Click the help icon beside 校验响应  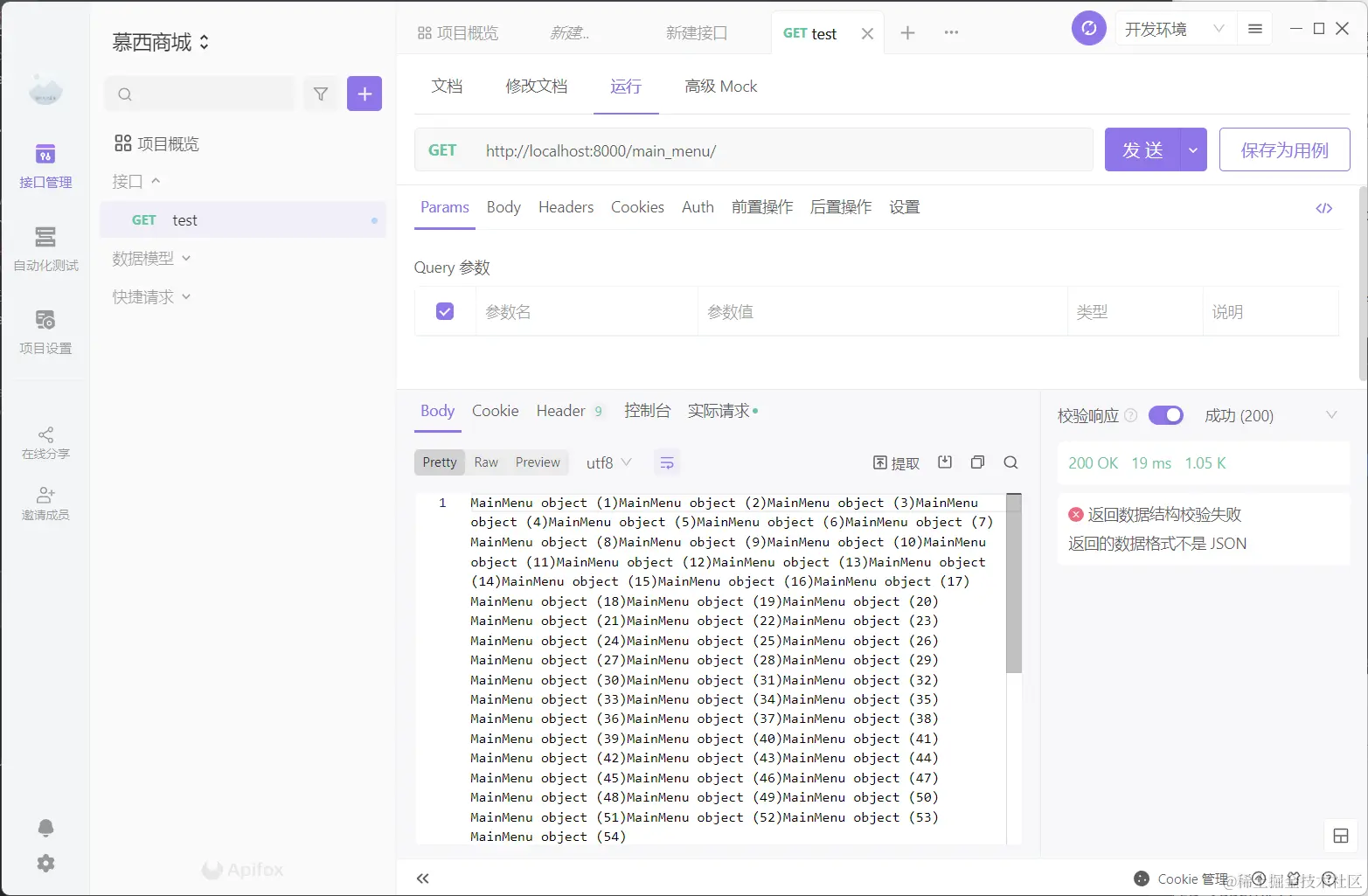click(x=1131, y=415)
